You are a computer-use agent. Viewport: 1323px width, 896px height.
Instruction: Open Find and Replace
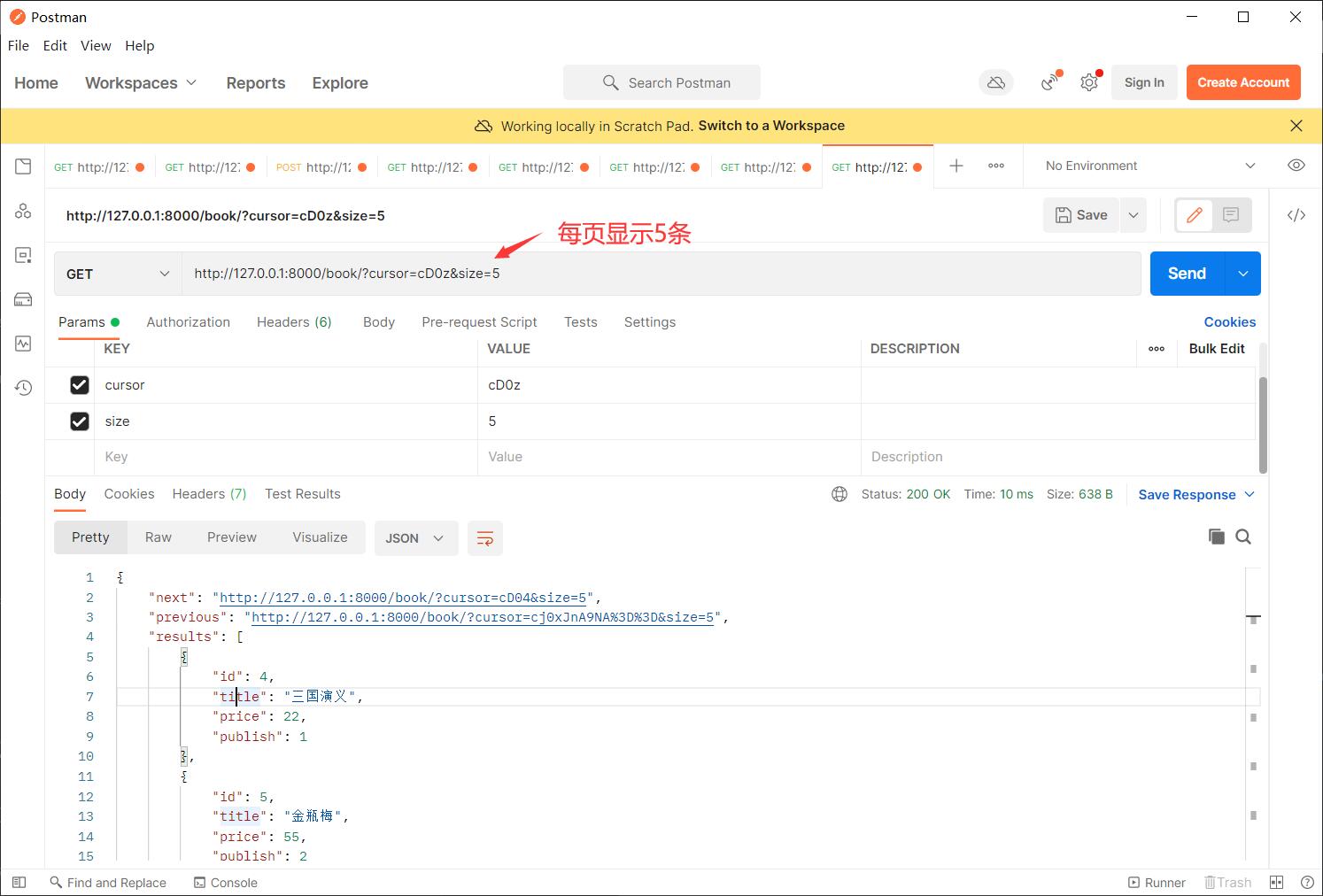108,883
